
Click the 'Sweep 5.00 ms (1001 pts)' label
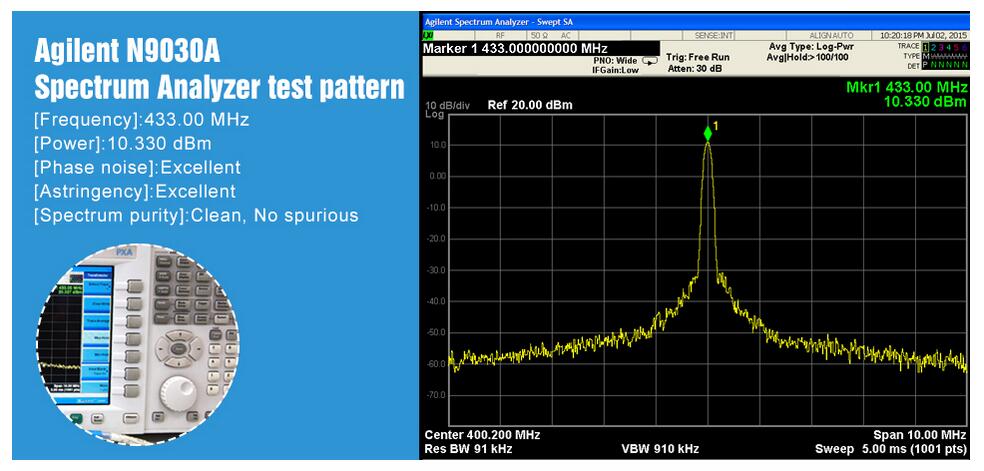tap(890, 449)
